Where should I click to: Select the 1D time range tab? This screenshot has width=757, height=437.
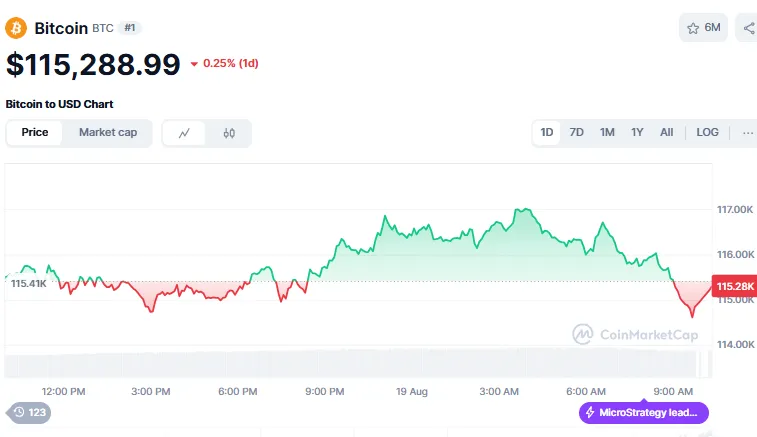click(547, 132)
